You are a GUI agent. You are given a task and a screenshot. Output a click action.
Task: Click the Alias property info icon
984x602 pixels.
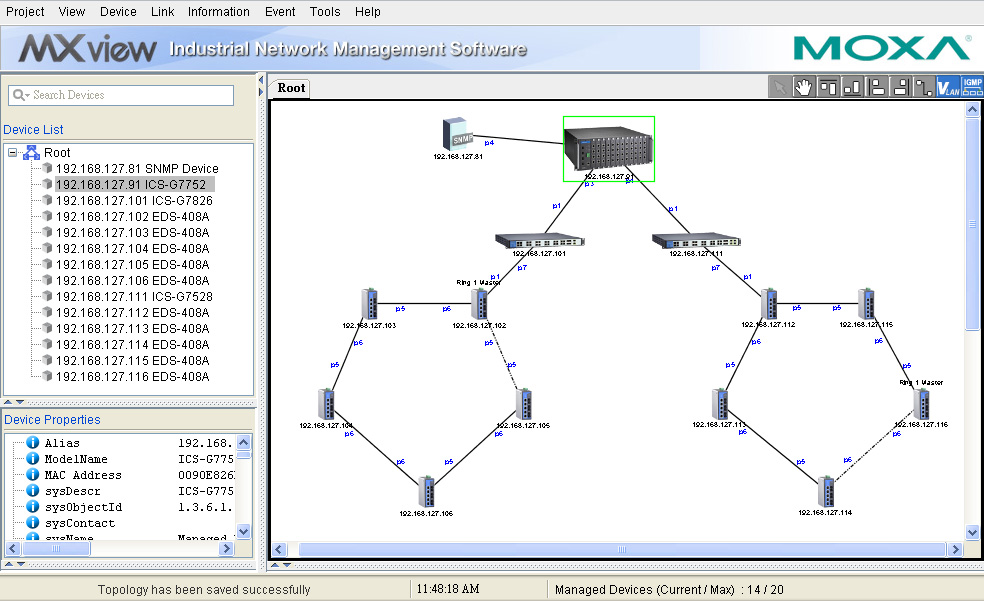pyautogui.click(x=33, y=443)
